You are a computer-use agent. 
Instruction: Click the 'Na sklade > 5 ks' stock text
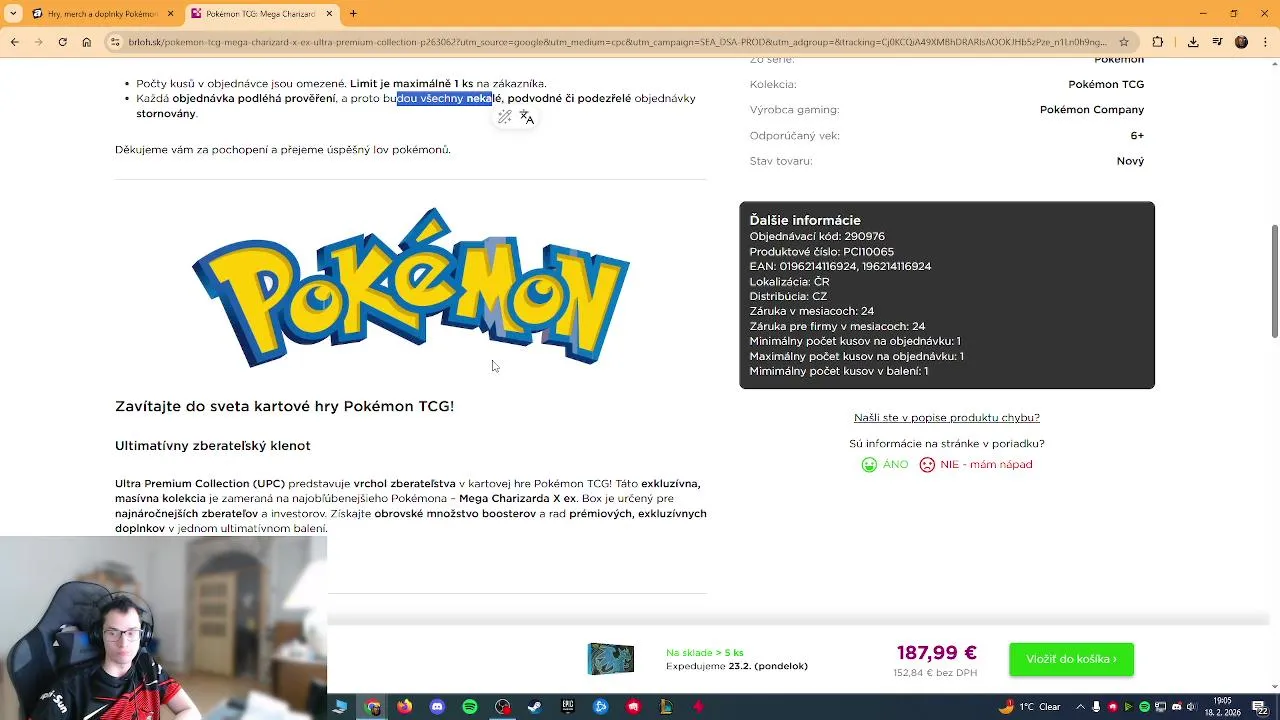(704, 653)
